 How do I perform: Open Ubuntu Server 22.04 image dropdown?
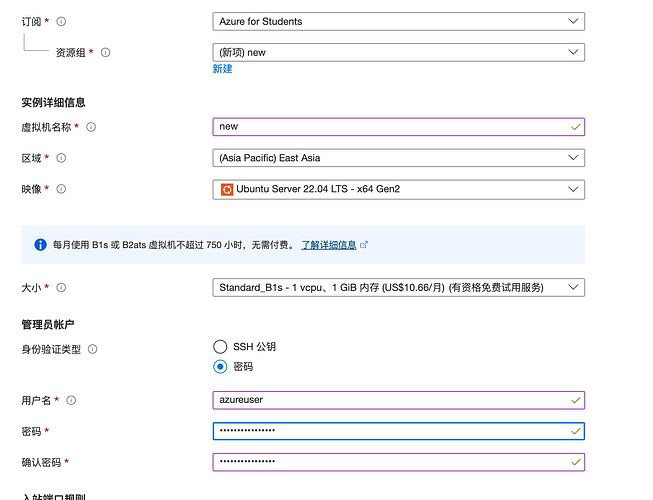pyautogui.click(x=399, y=189)
